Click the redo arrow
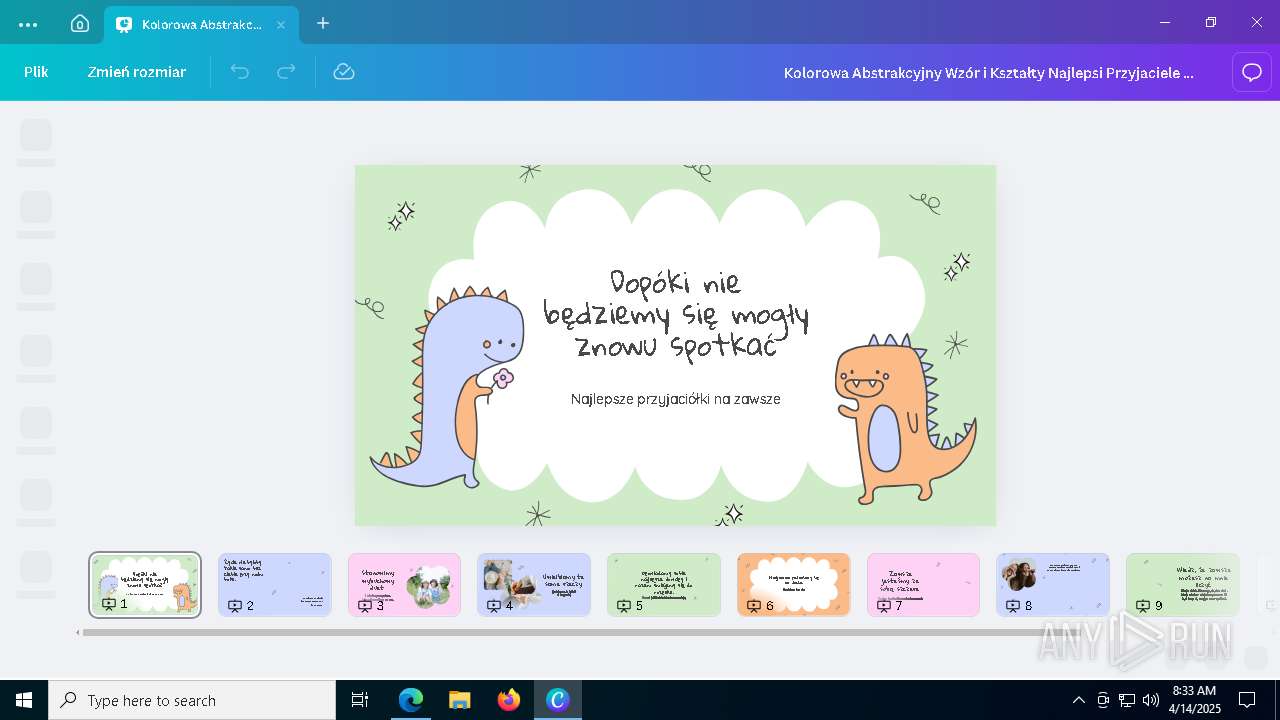Image resolution: width=1280 pixels, height=720 pixels. click(x=286, y=72)
